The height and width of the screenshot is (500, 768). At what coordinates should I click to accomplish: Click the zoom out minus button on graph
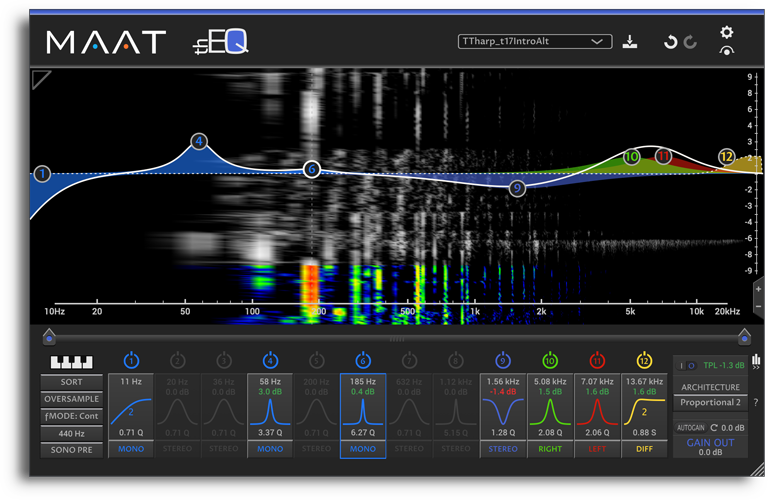coord(759,307)
